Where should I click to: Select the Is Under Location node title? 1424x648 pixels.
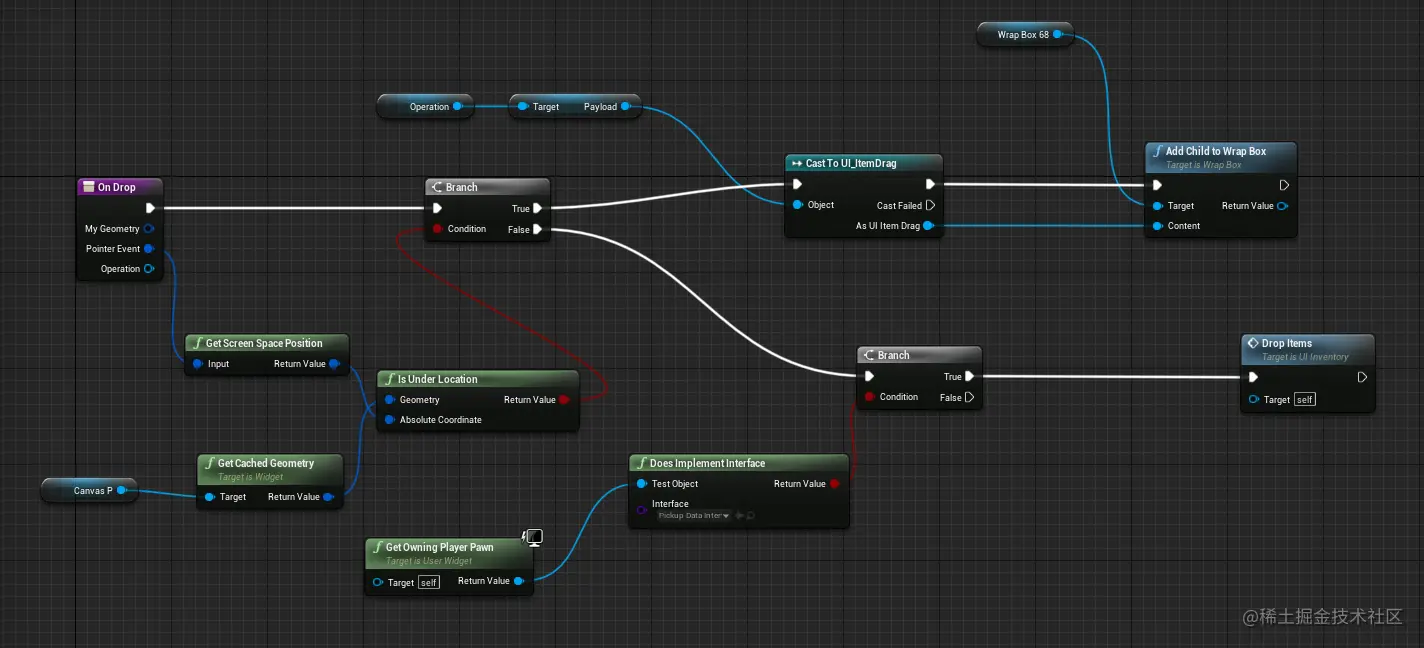(x=438, y=379)
